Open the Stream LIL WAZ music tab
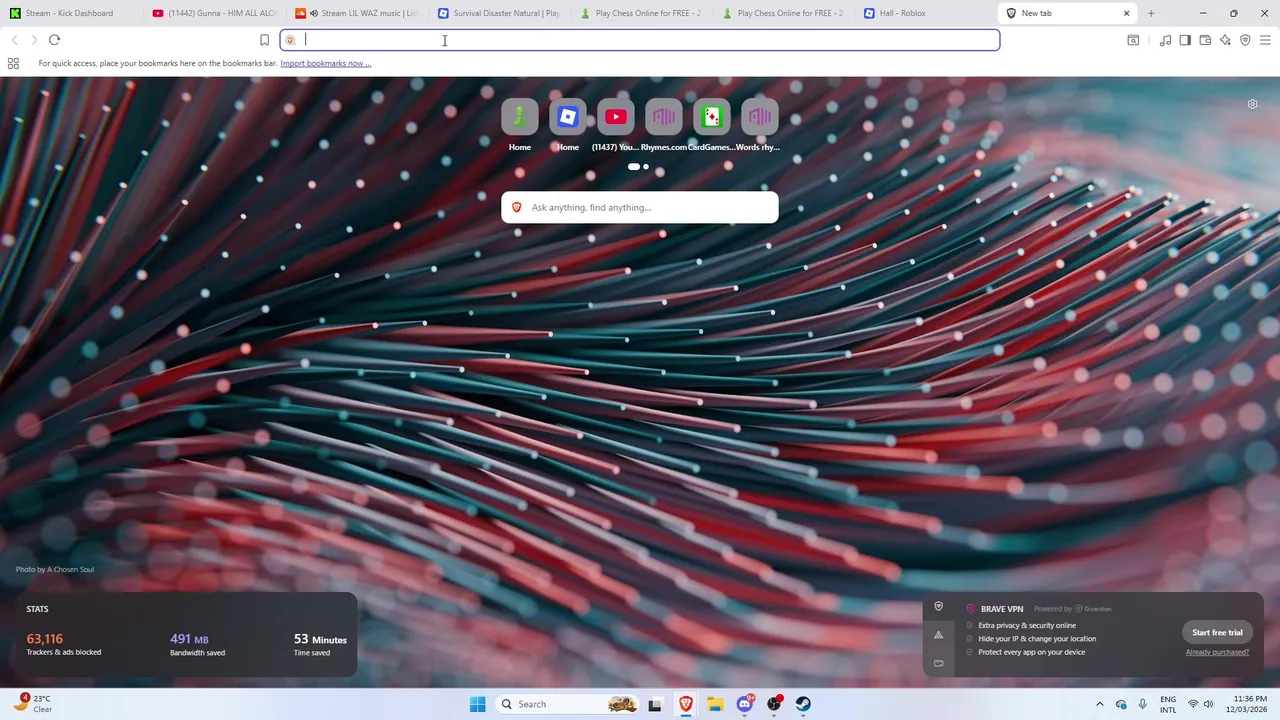 (x=356, y=13)
